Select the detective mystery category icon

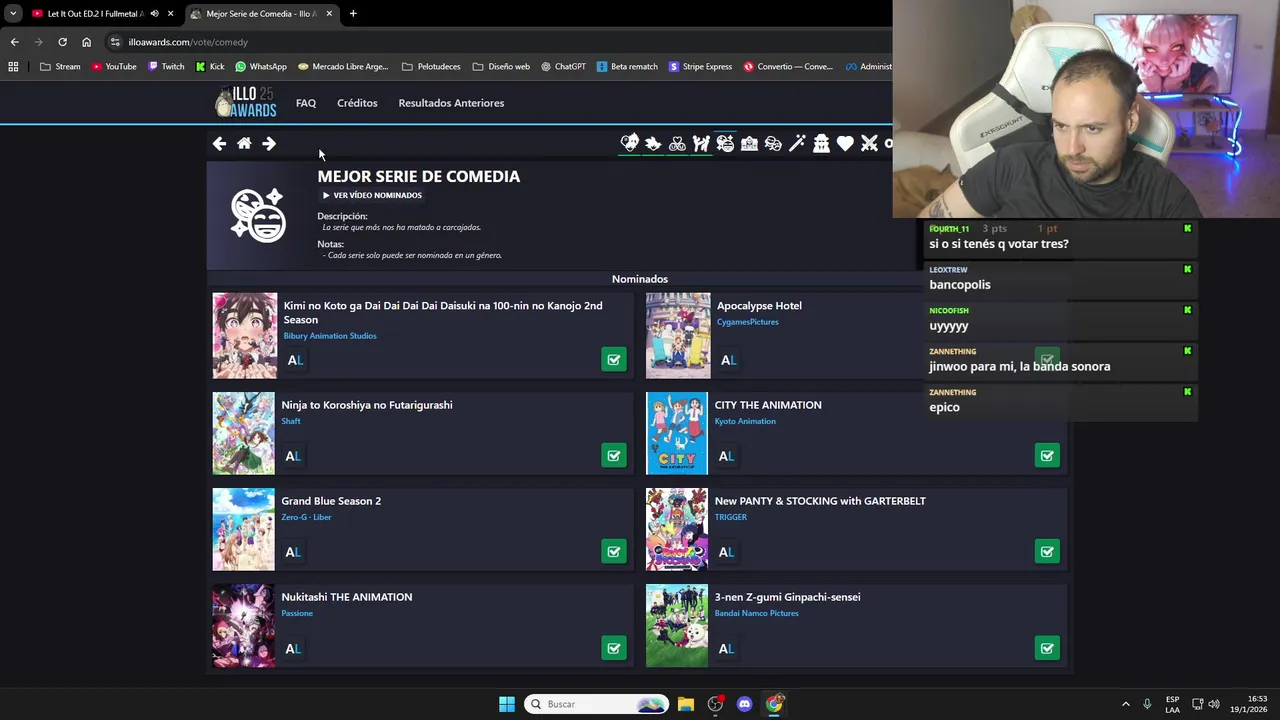[821, 143]
